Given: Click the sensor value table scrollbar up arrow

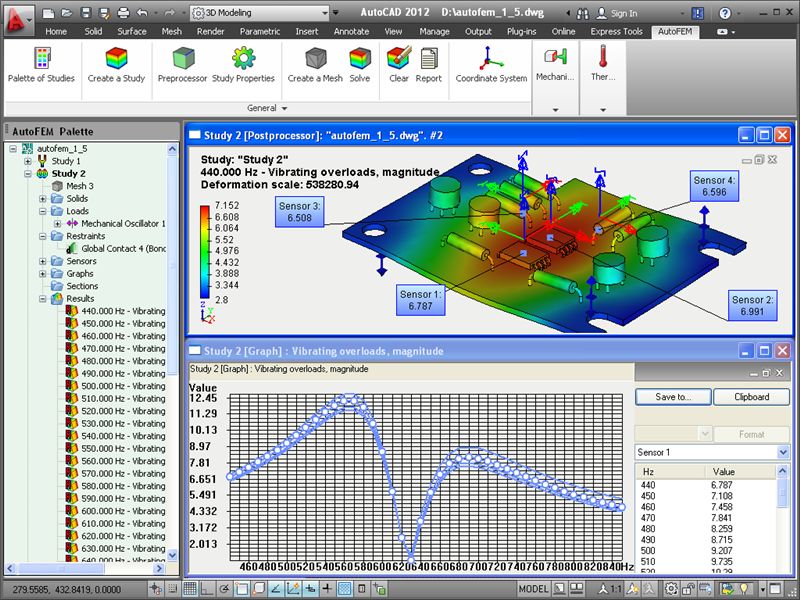Looking at the screenshot, I should pos(783,470).
